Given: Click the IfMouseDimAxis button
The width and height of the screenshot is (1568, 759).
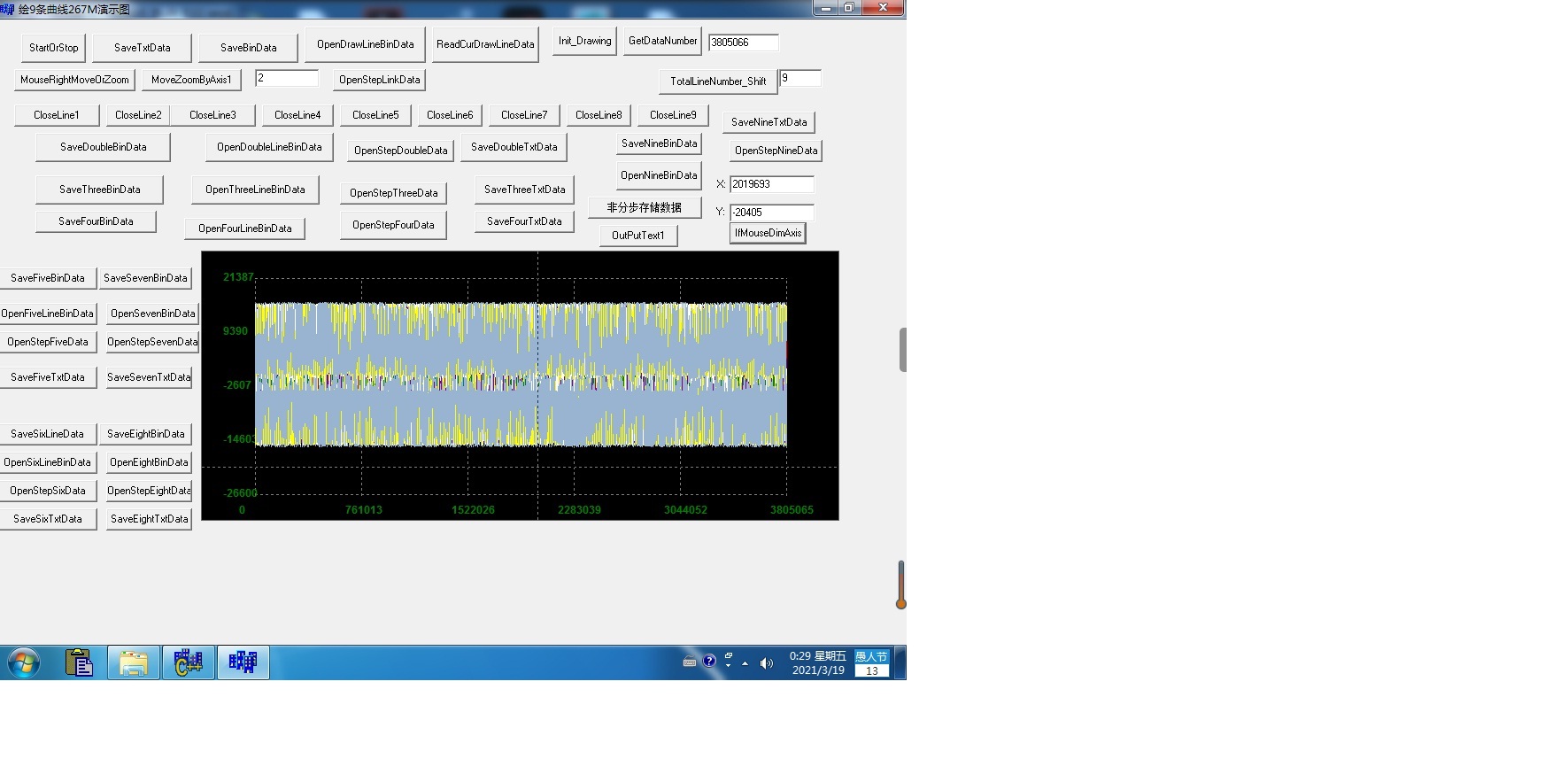Looking at the screenshot, I should (769, 233).
